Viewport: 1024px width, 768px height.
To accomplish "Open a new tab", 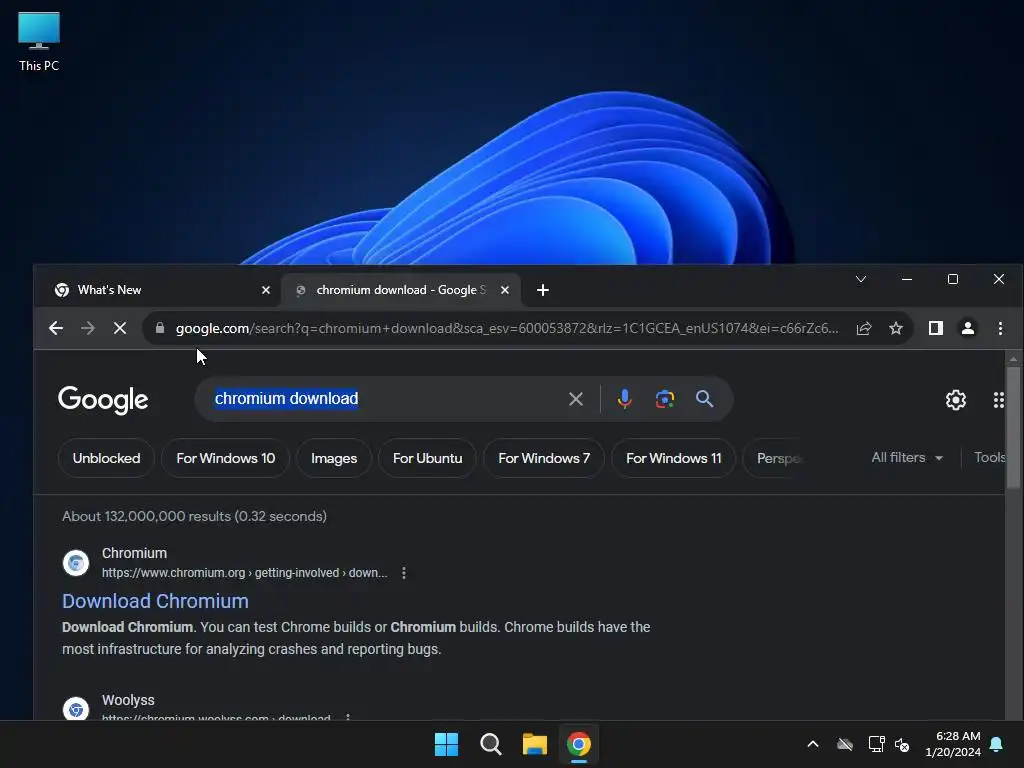I will coord(543,290).
